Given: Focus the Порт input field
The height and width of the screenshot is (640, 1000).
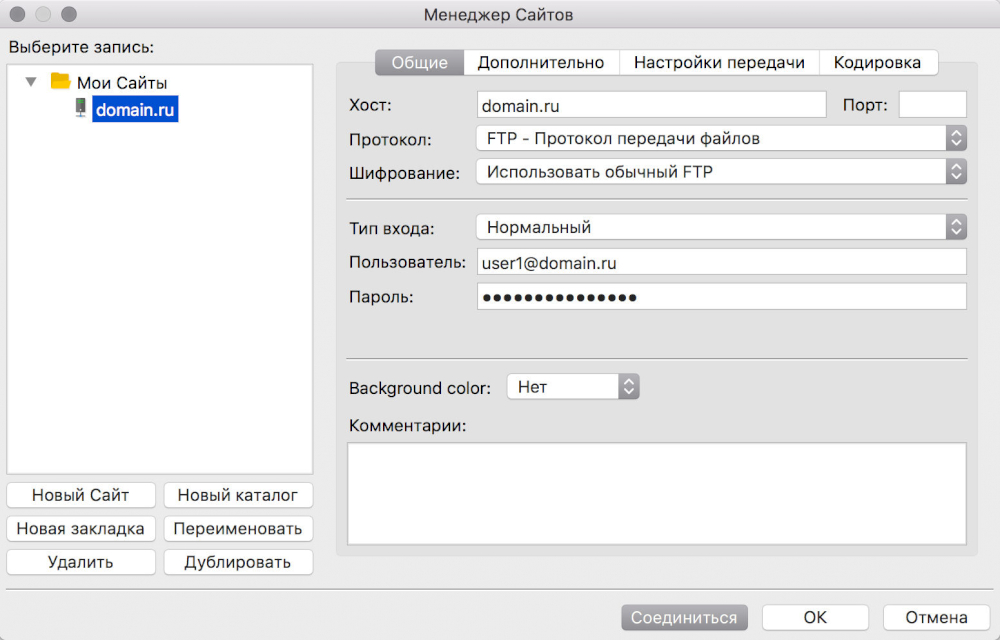Looking at the screenshot, I should pyautogui.click(x=932, y=105).
